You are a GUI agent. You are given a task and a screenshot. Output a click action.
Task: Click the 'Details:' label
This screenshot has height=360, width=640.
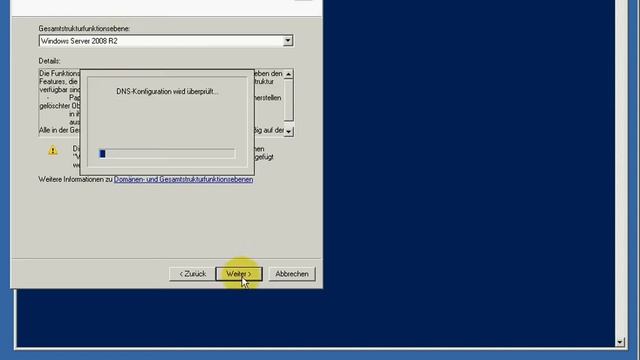(49, 61)
